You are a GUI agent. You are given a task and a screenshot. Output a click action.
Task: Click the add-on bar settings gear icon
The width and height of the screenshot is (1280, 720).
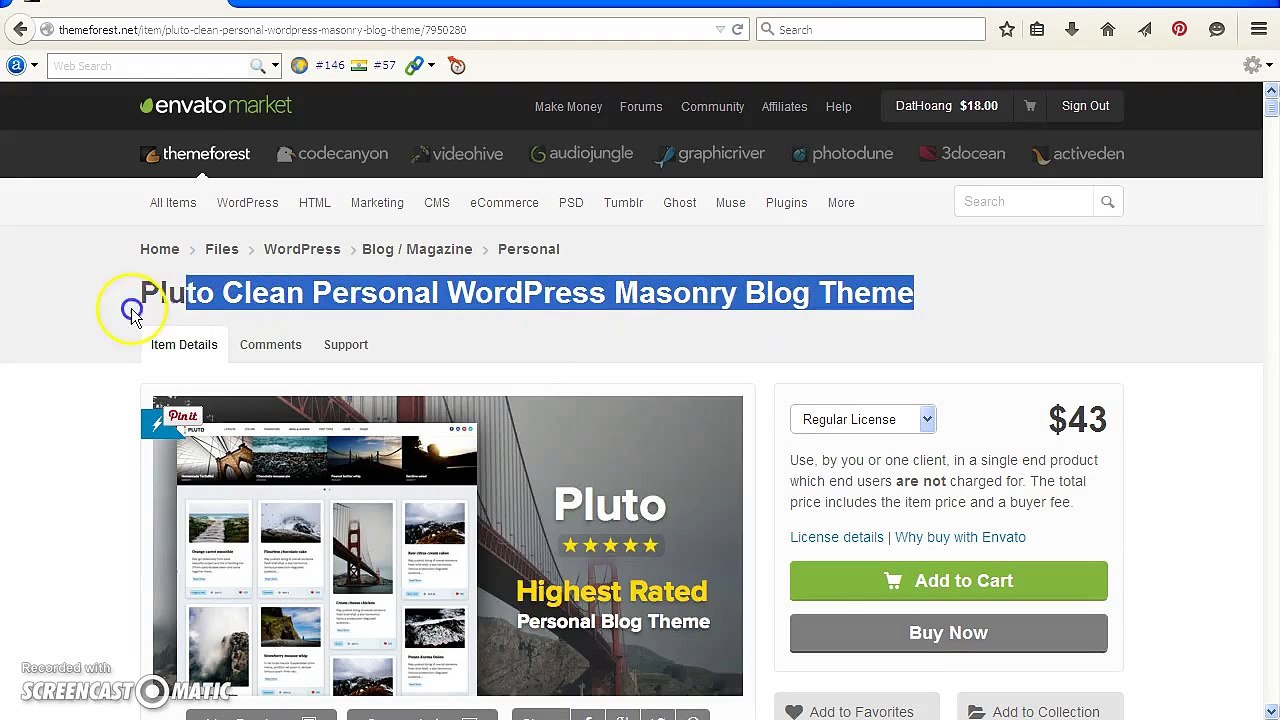[x=1252, y=65]
